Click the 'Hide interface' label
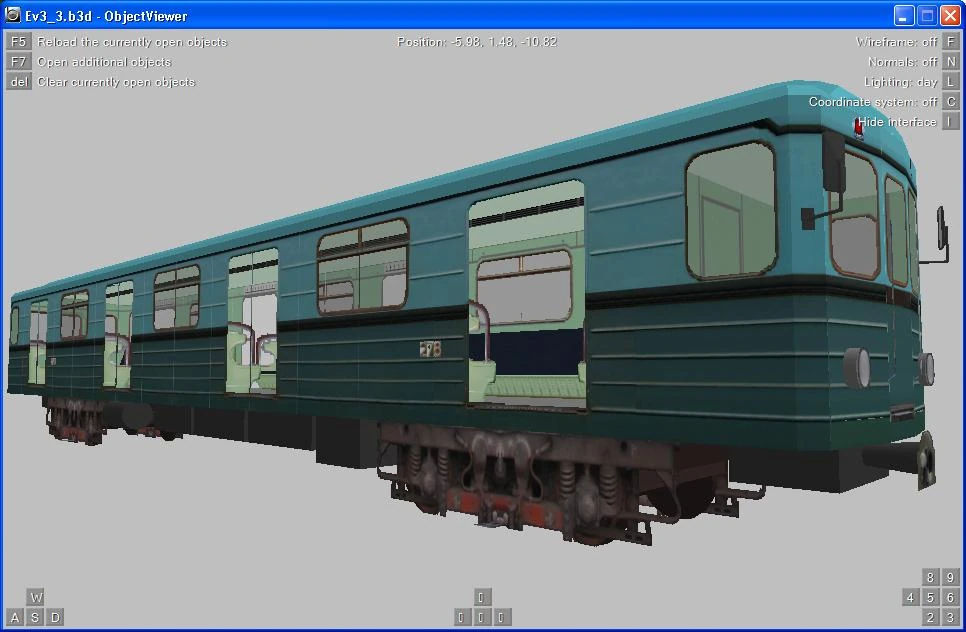 point(897,122)
